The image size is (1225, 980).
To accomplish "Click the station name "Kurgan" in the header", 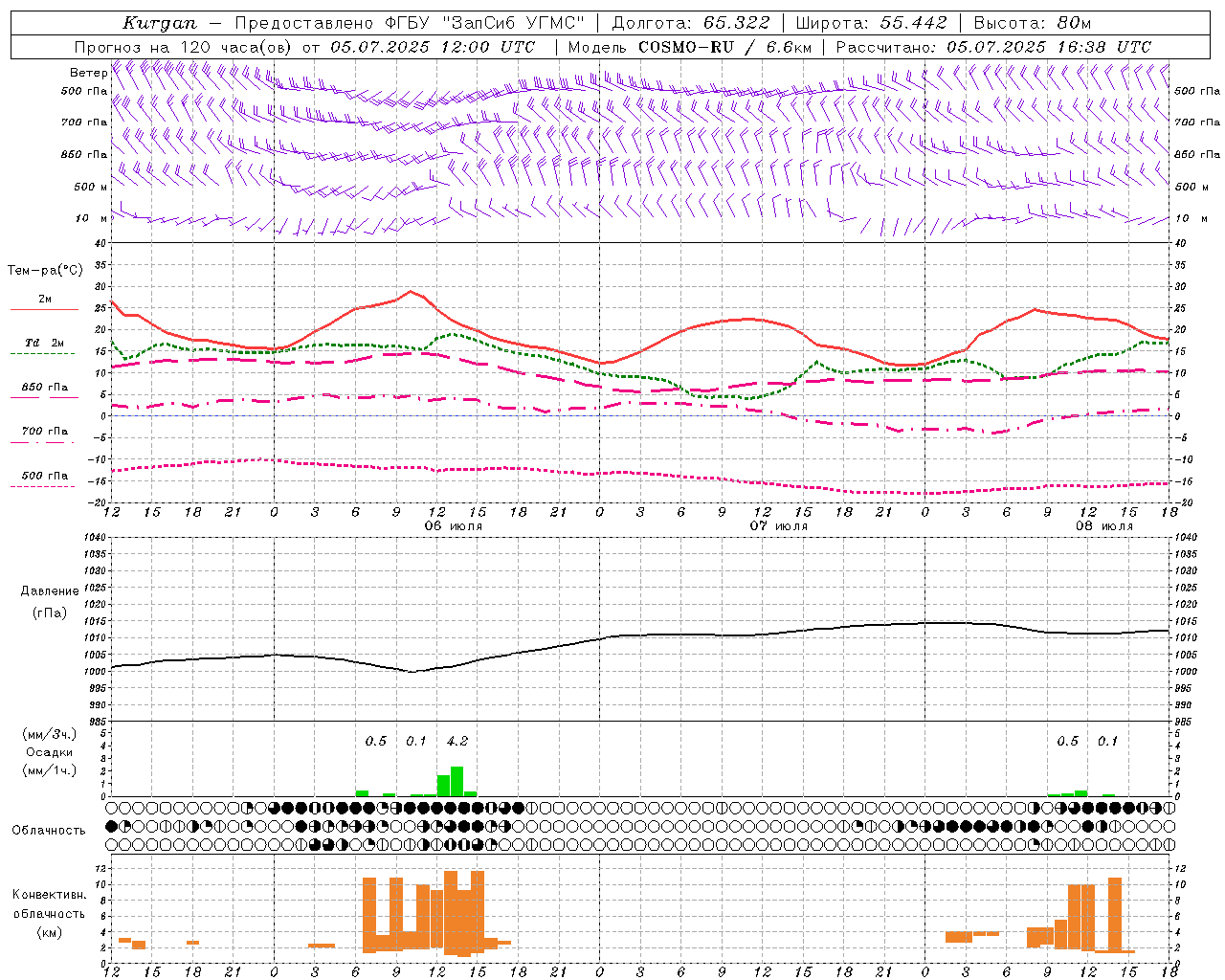I will click(160, 23).
